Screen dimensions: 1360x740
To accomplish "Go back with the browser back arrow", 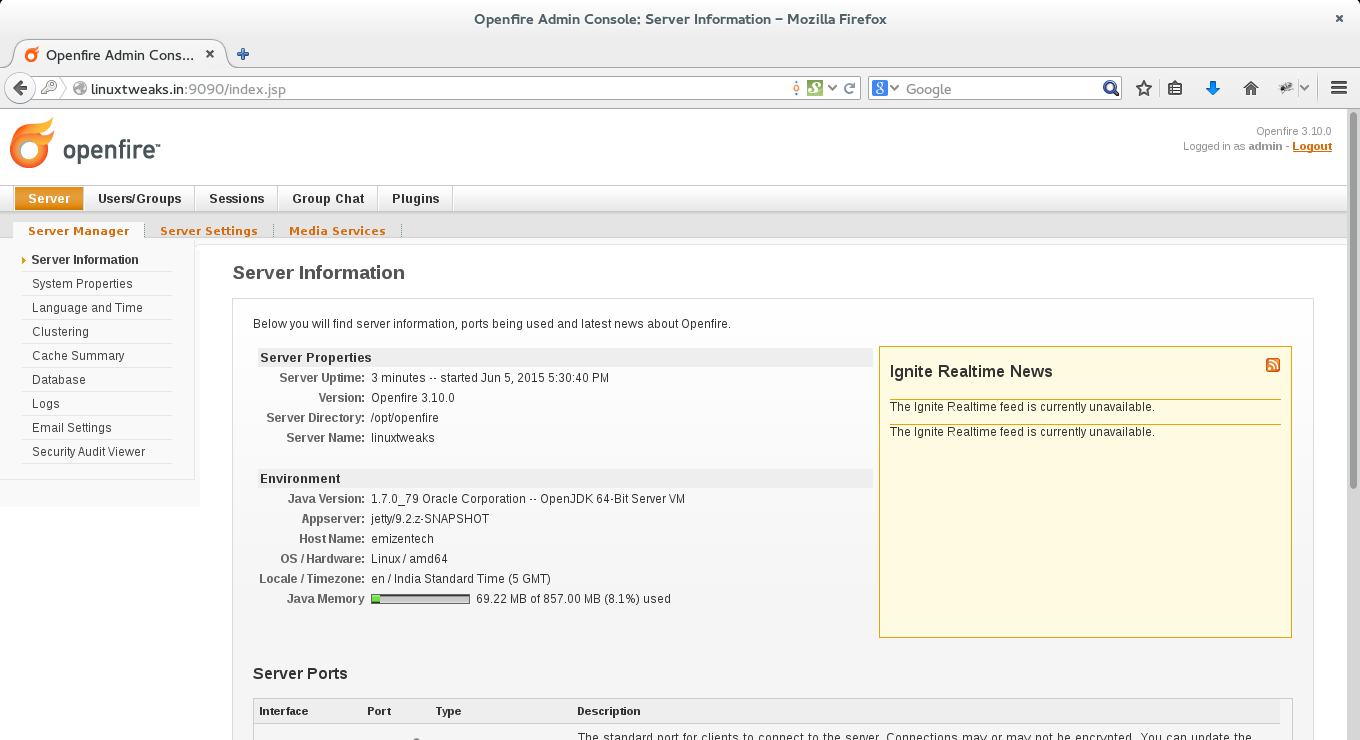I will tap(20, 88).
